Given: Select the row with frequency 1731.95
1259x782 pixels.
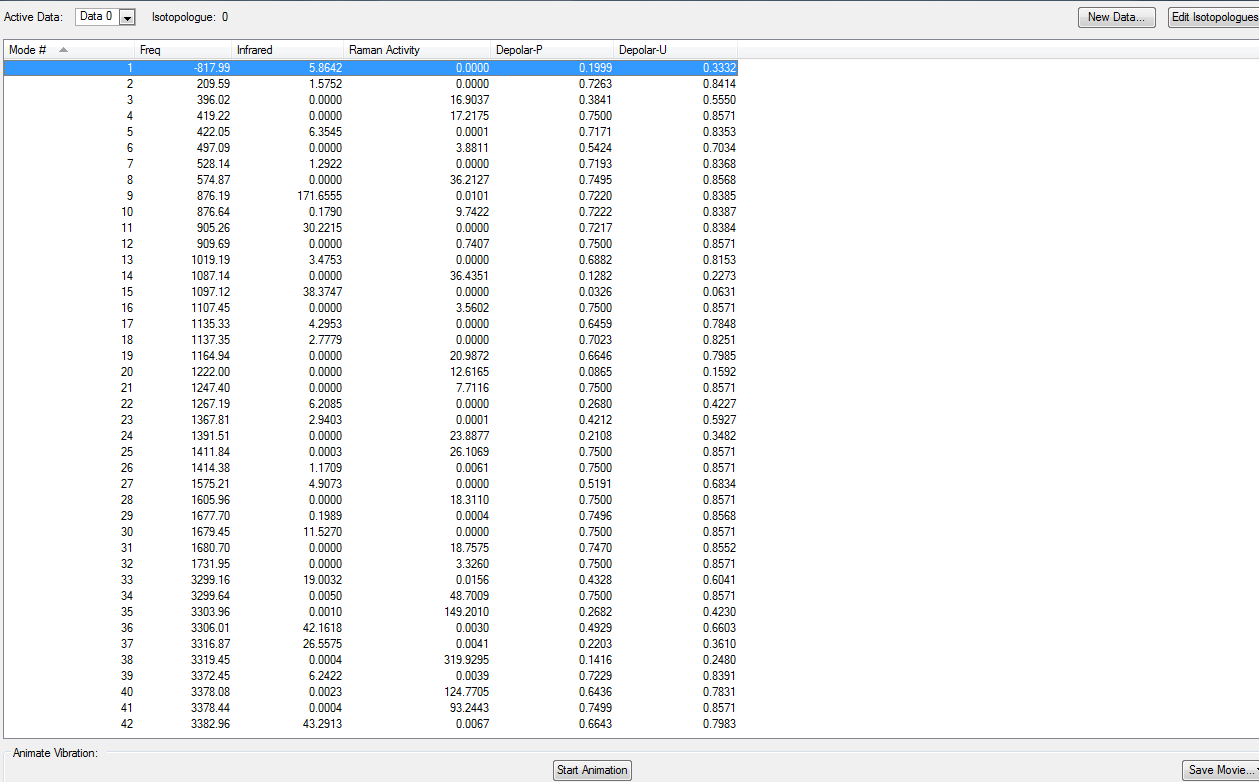Looking at the screenshot, I should (371, 564).
